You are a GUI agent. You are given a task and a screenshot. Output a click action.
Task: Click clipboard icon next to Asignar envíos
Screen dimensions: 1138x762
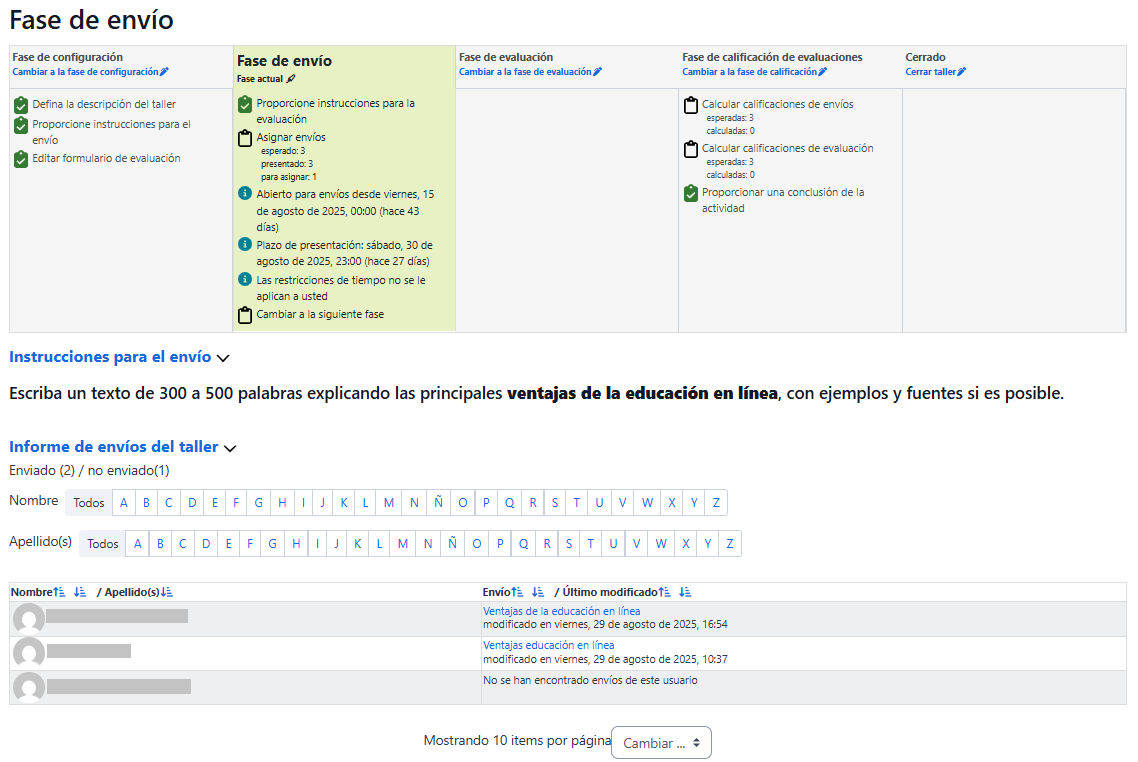(245, 138)
